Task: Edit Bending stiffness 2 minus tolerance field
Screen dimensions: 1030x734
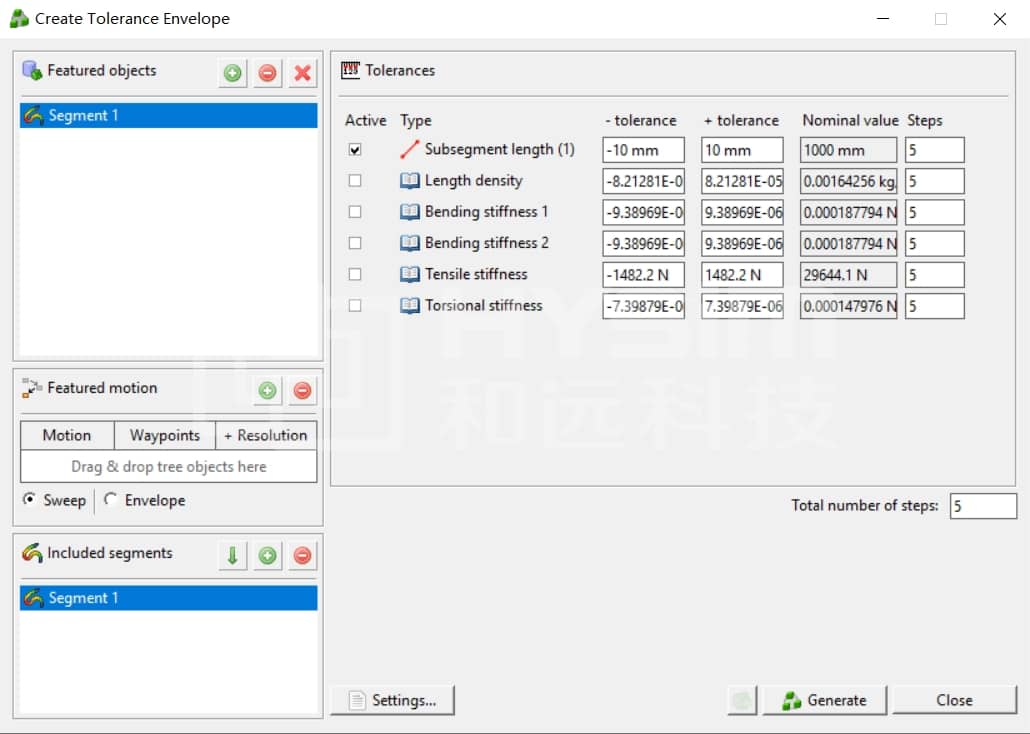Action: click(643, 244)
